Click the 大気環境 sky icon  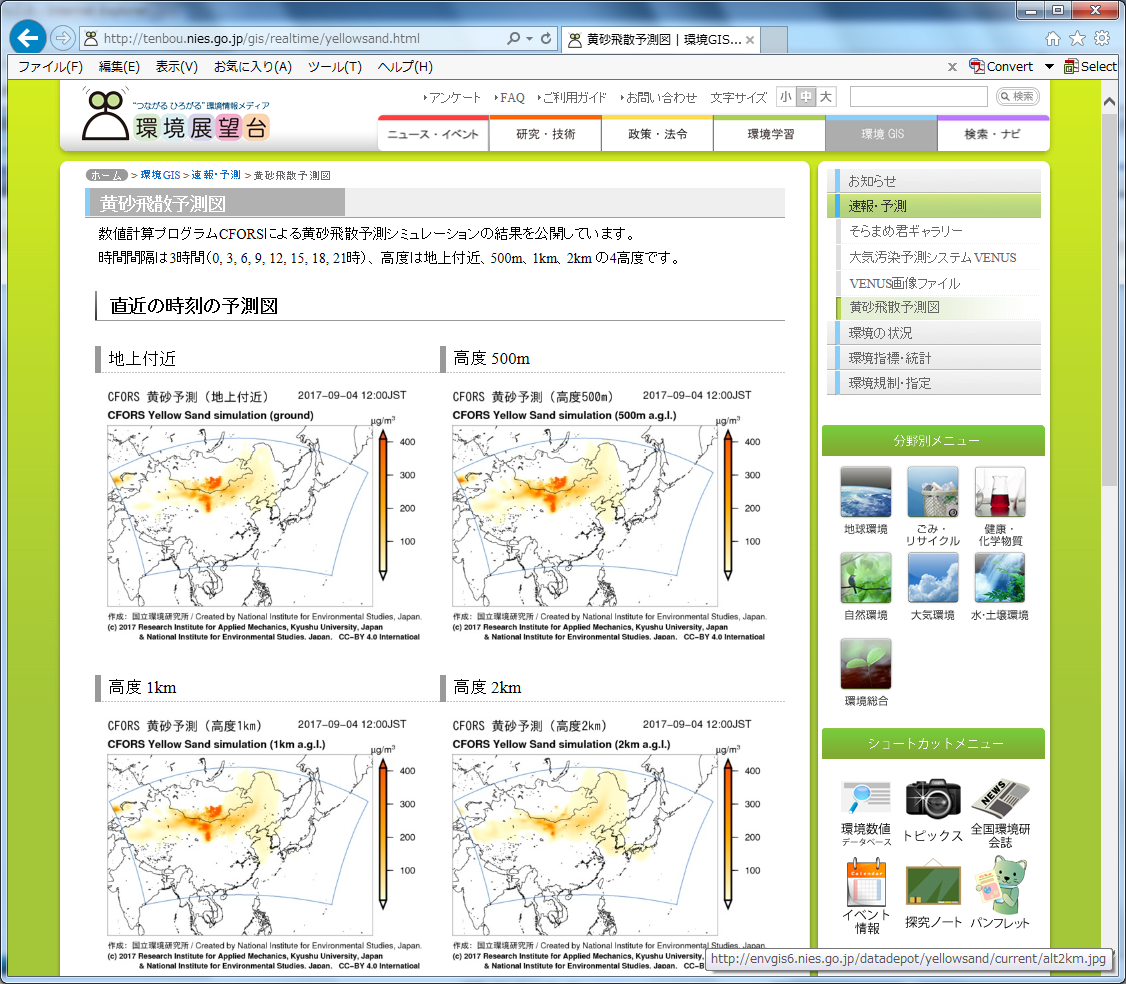tap(932, 578)
